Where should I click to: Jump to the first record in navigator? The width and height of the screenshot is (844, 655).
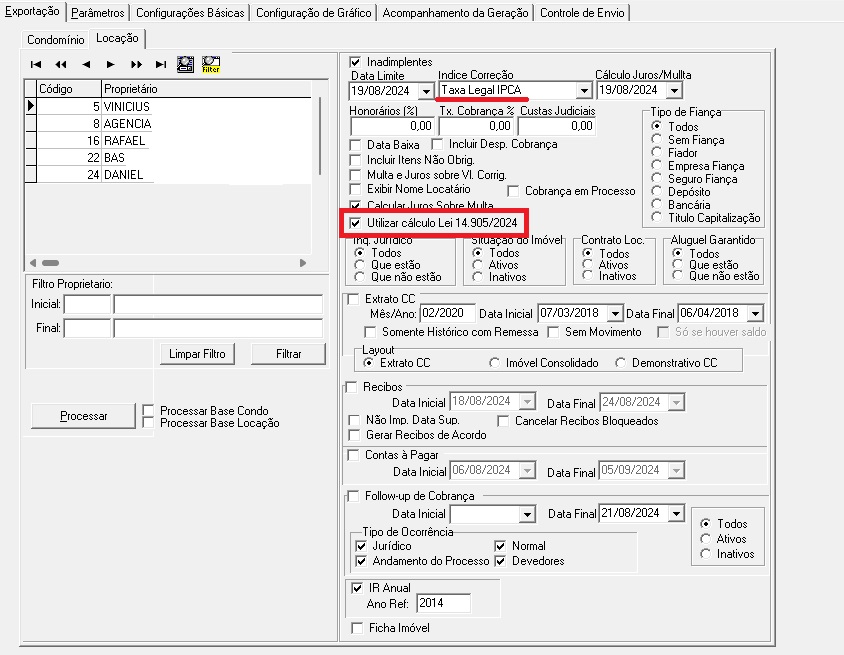[x=36, y=64]
